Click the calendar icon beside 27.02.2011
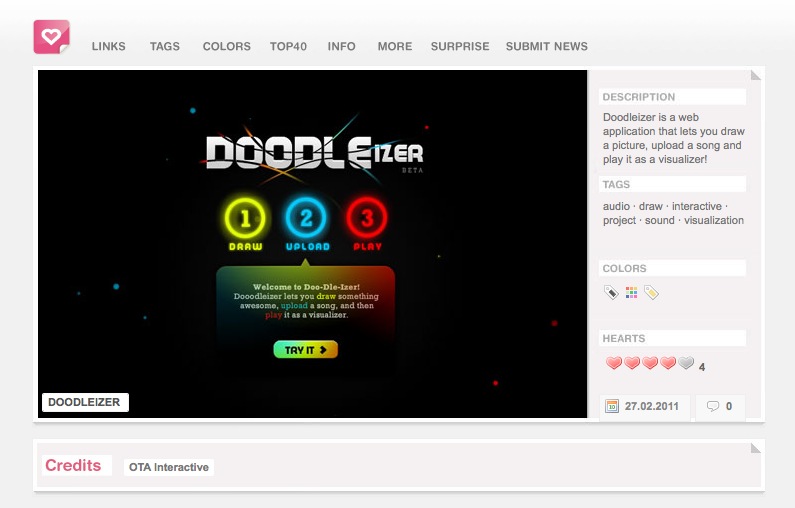The width and height of the screenshot is (795, 508). (612, 407)
